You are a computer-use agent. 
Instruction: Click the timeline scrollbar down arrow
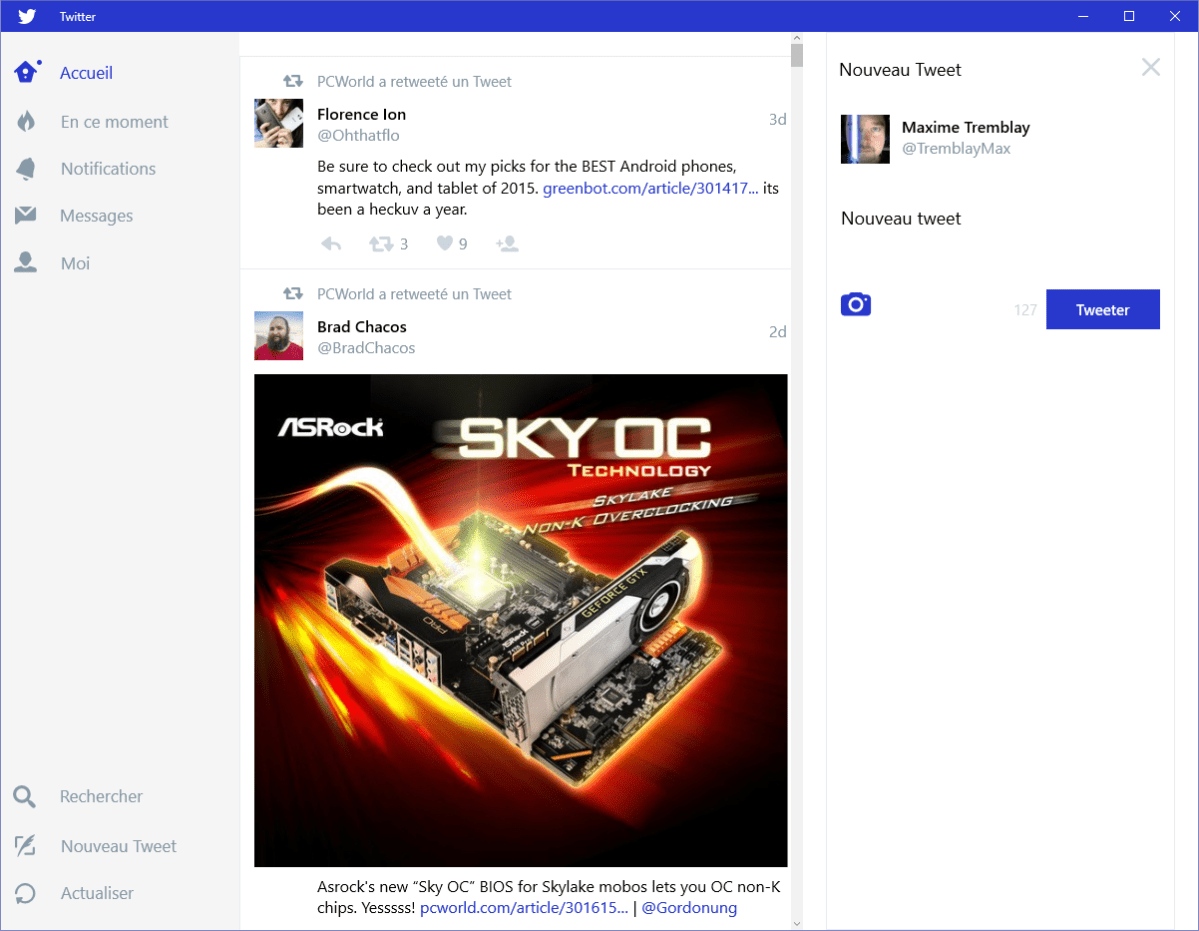point(797,922)
